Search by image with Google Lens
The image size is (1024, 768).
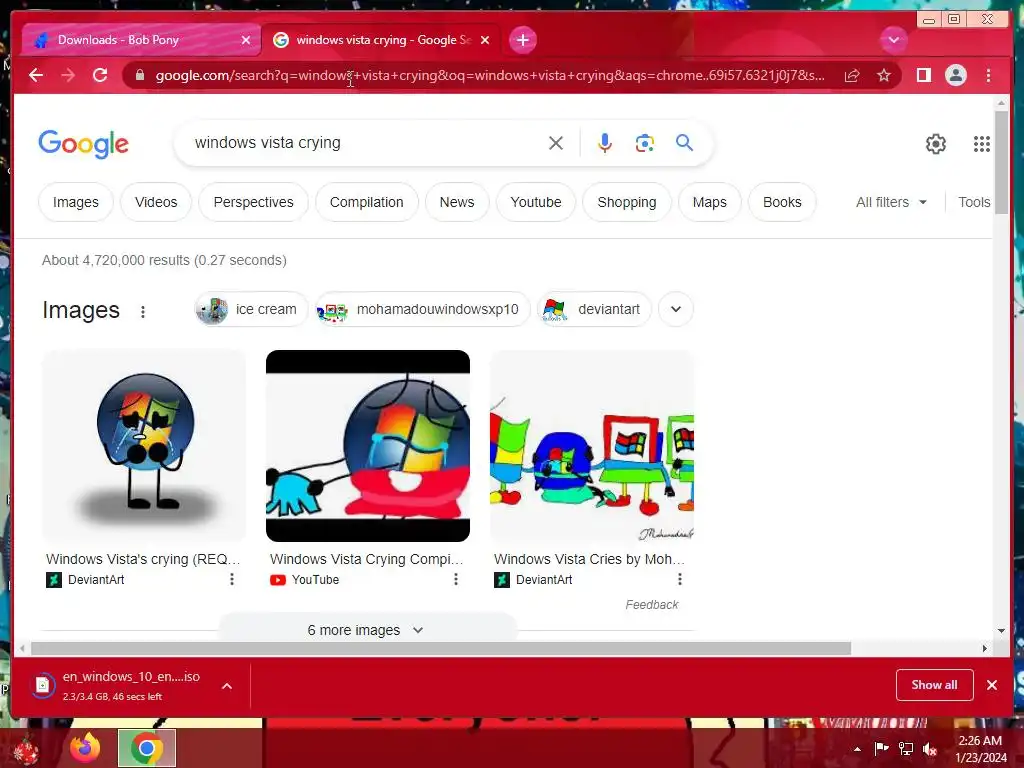point(645,143)
